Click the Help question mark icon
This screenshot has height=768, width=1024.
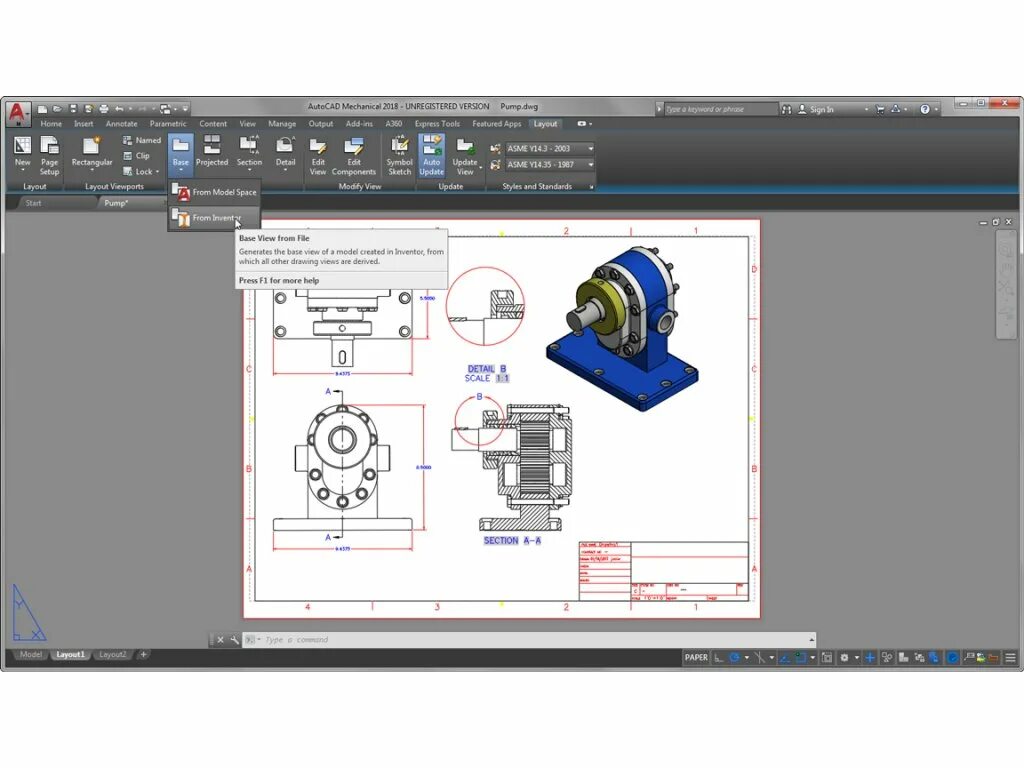pyautogui.click(x=925, y=110)
